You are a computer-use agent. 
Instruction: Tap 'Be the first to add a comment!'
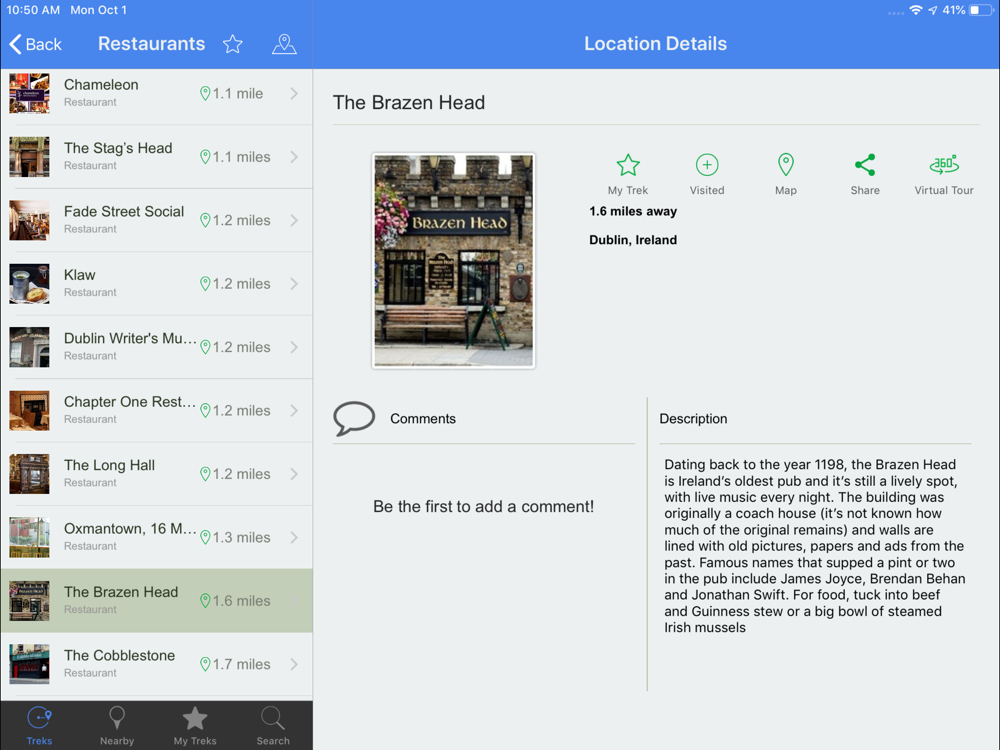(483, 506)
